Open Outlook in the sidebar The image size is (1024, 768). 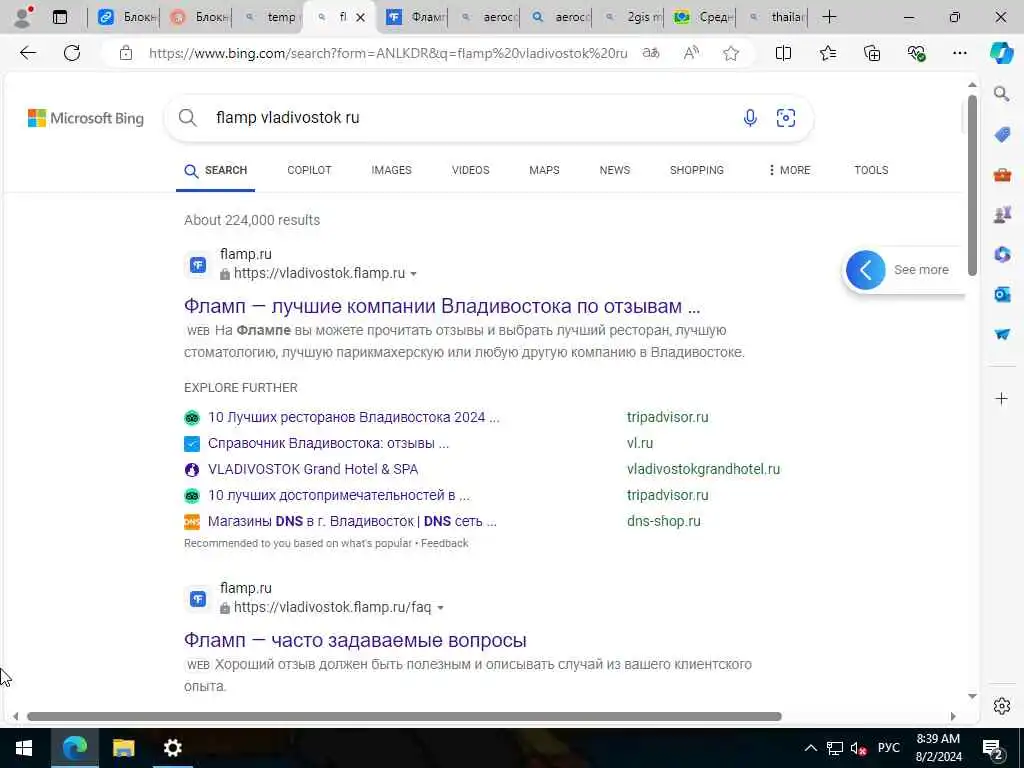(1002, 295)
